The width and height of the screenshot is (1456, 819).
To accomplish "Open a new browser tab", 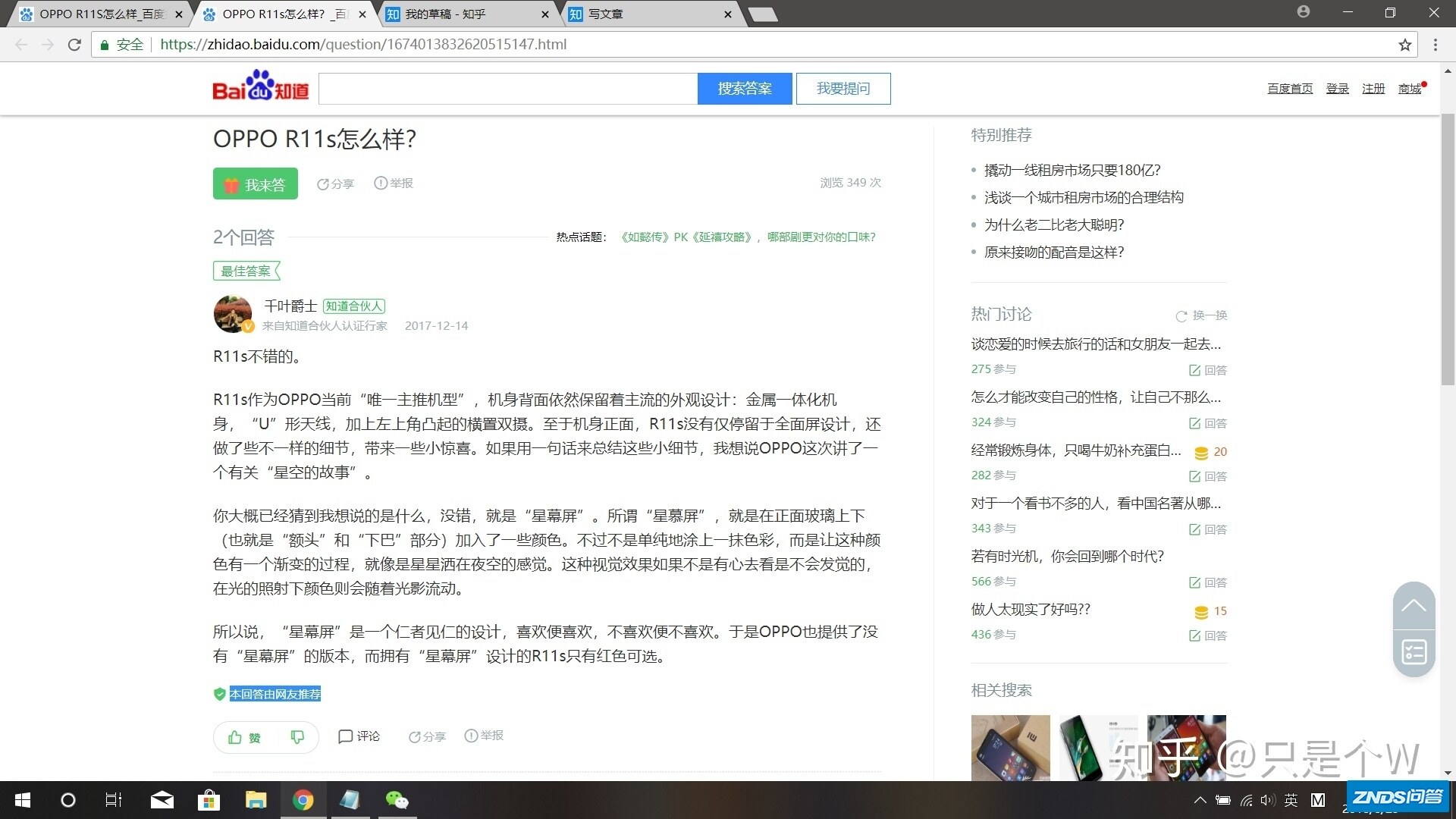I will (x=763, y=14).
